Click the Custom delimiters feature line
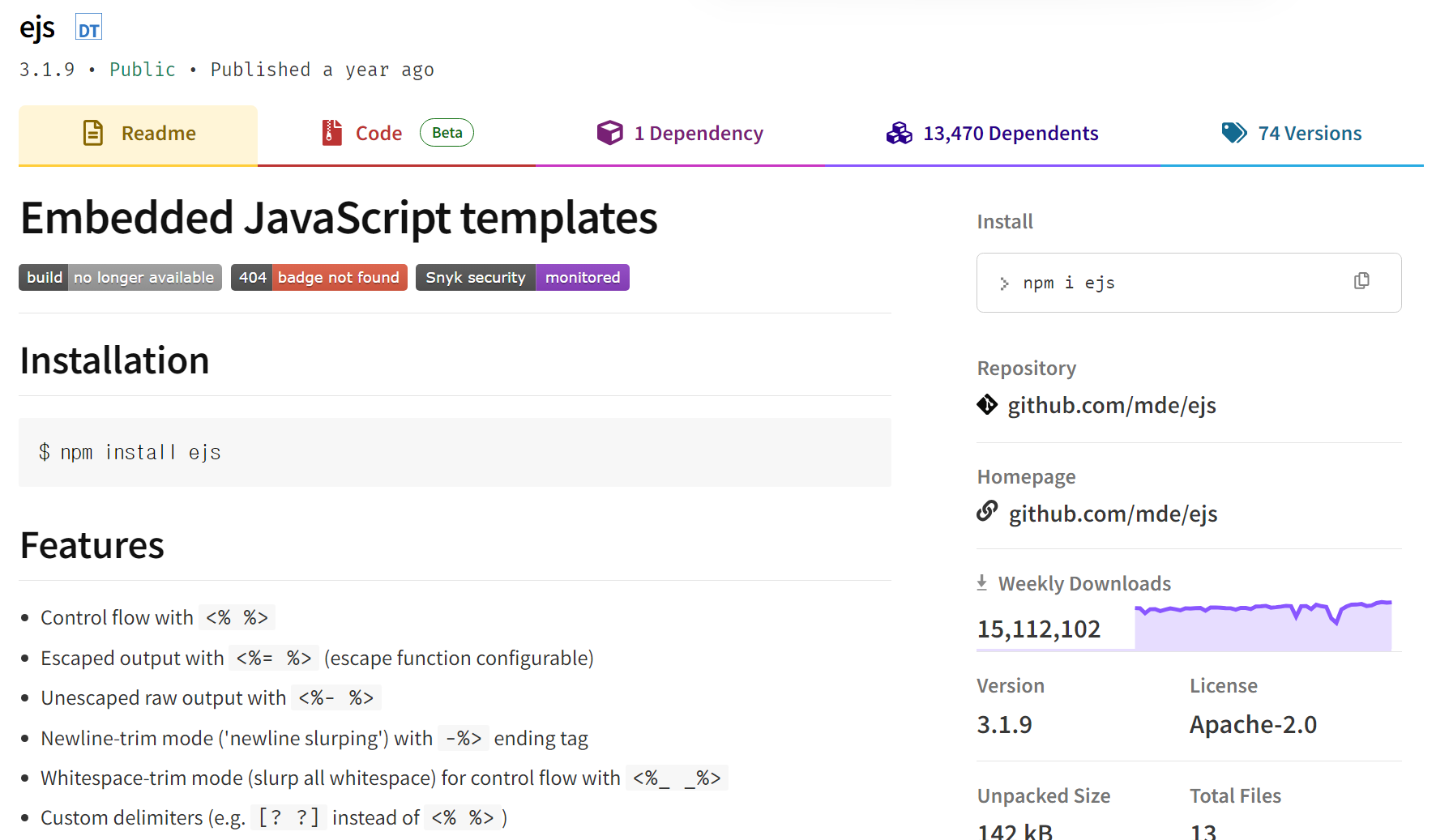1436x840 pixels. pyautogui.click(x=274, y=817)
